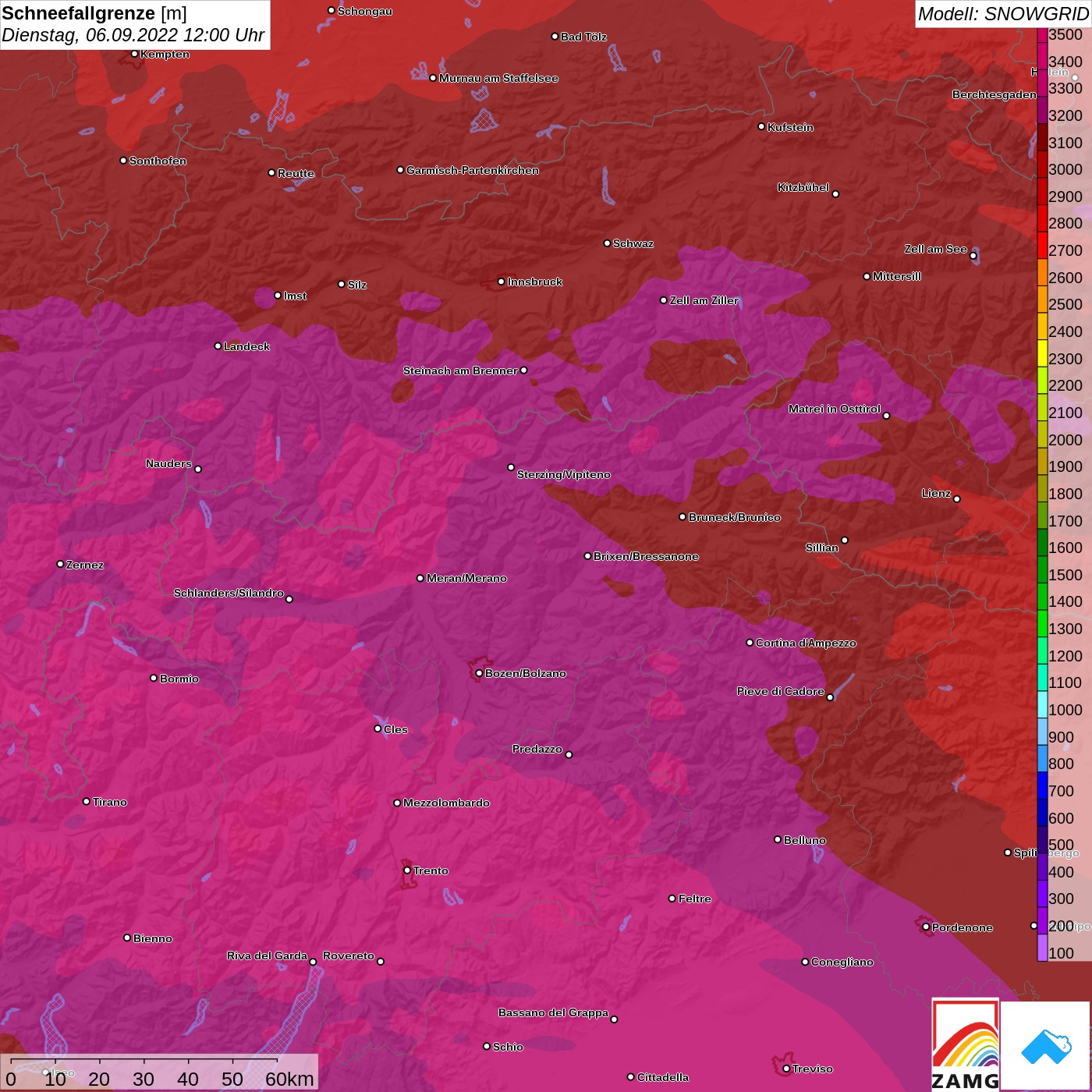This screenshot has height=1092, width=1092.
Task: Click the Trento city marker dot
Action: 407,870
